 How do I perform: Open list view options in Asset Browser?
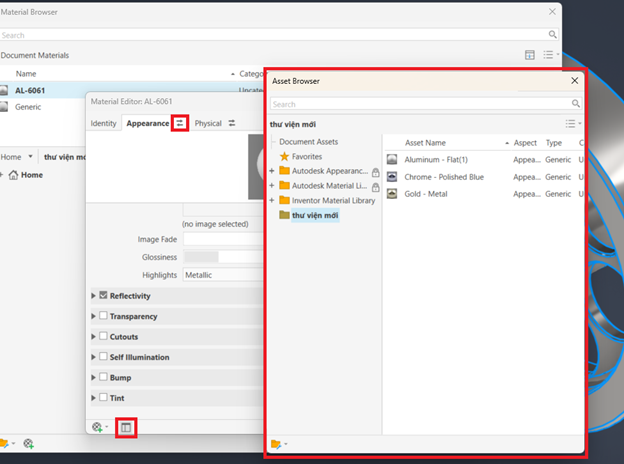(x=573, y=124)
